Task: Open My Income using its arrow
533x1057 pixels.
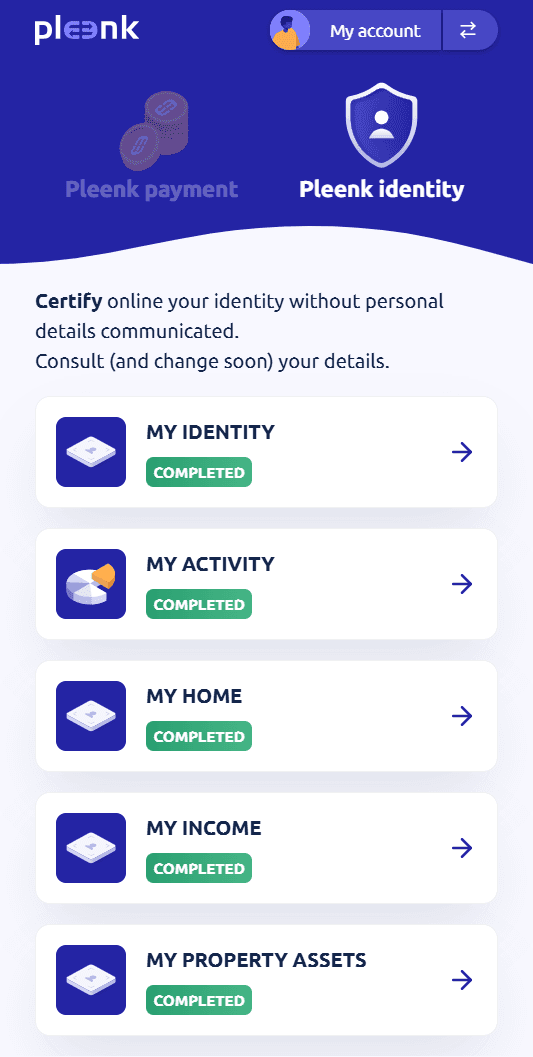Action: [x=462, y=848]
